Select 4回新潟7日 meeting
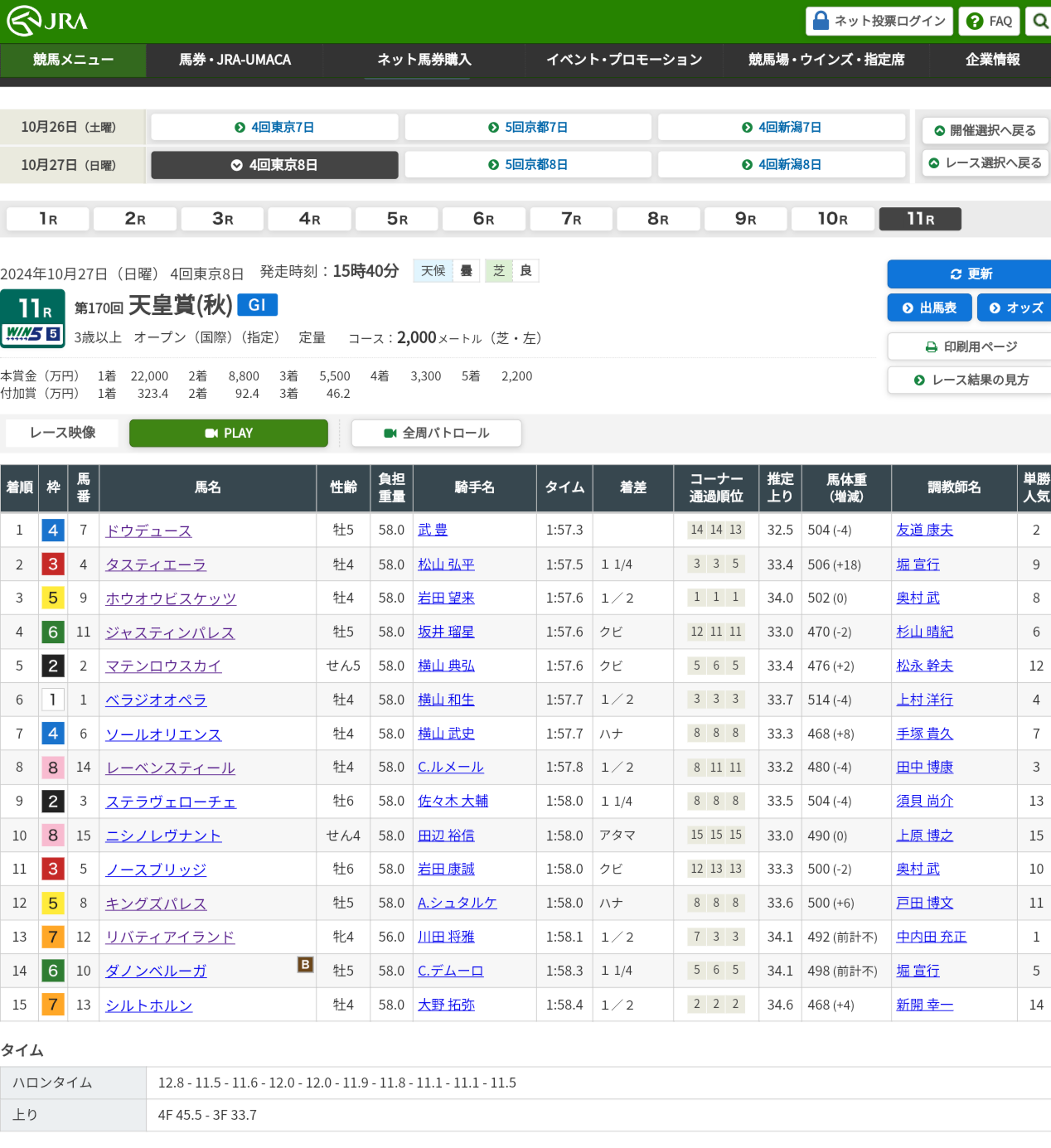The height and width of the screenshot is (1148, 1051). [x=782, y=127]
